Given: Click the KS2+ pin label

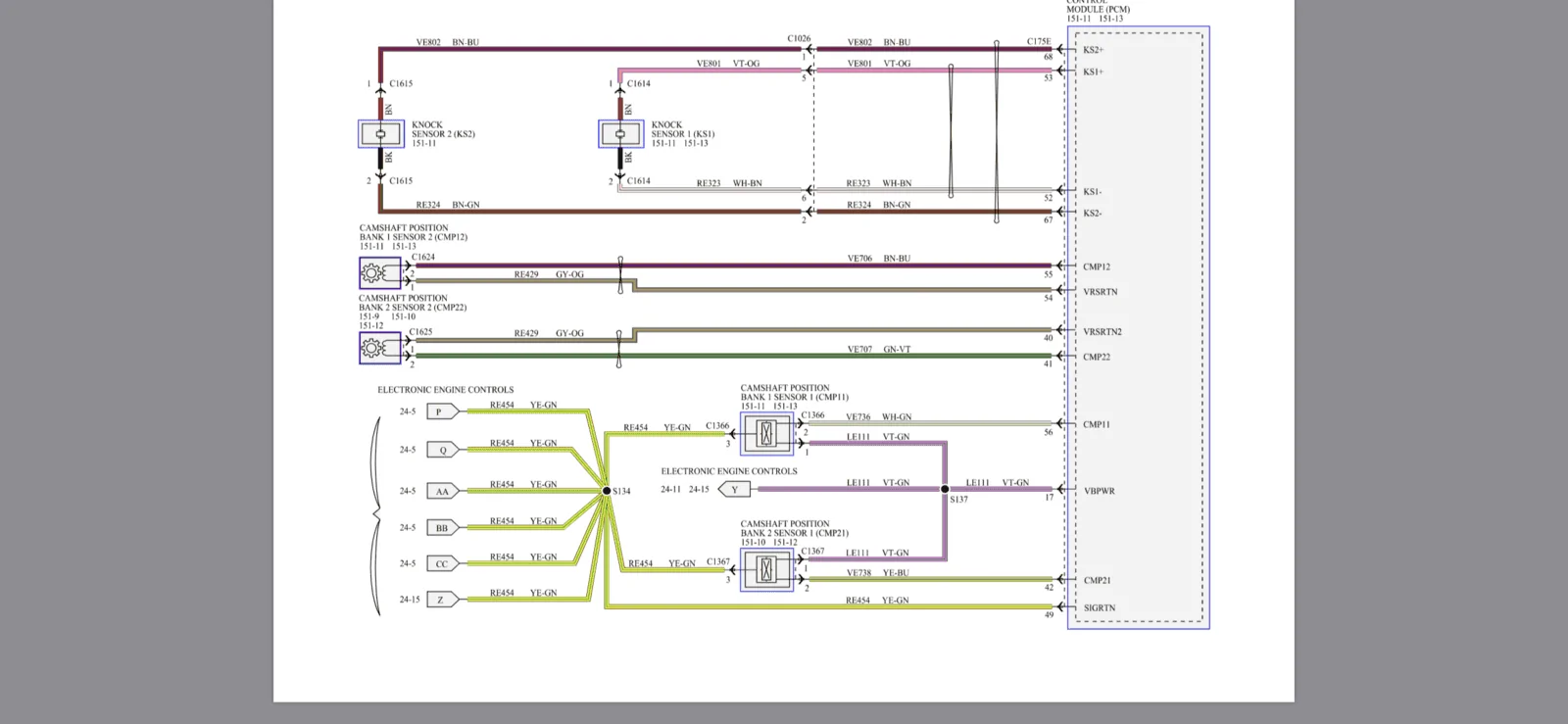Looking at the screenshot, I should click(1093, 50).
